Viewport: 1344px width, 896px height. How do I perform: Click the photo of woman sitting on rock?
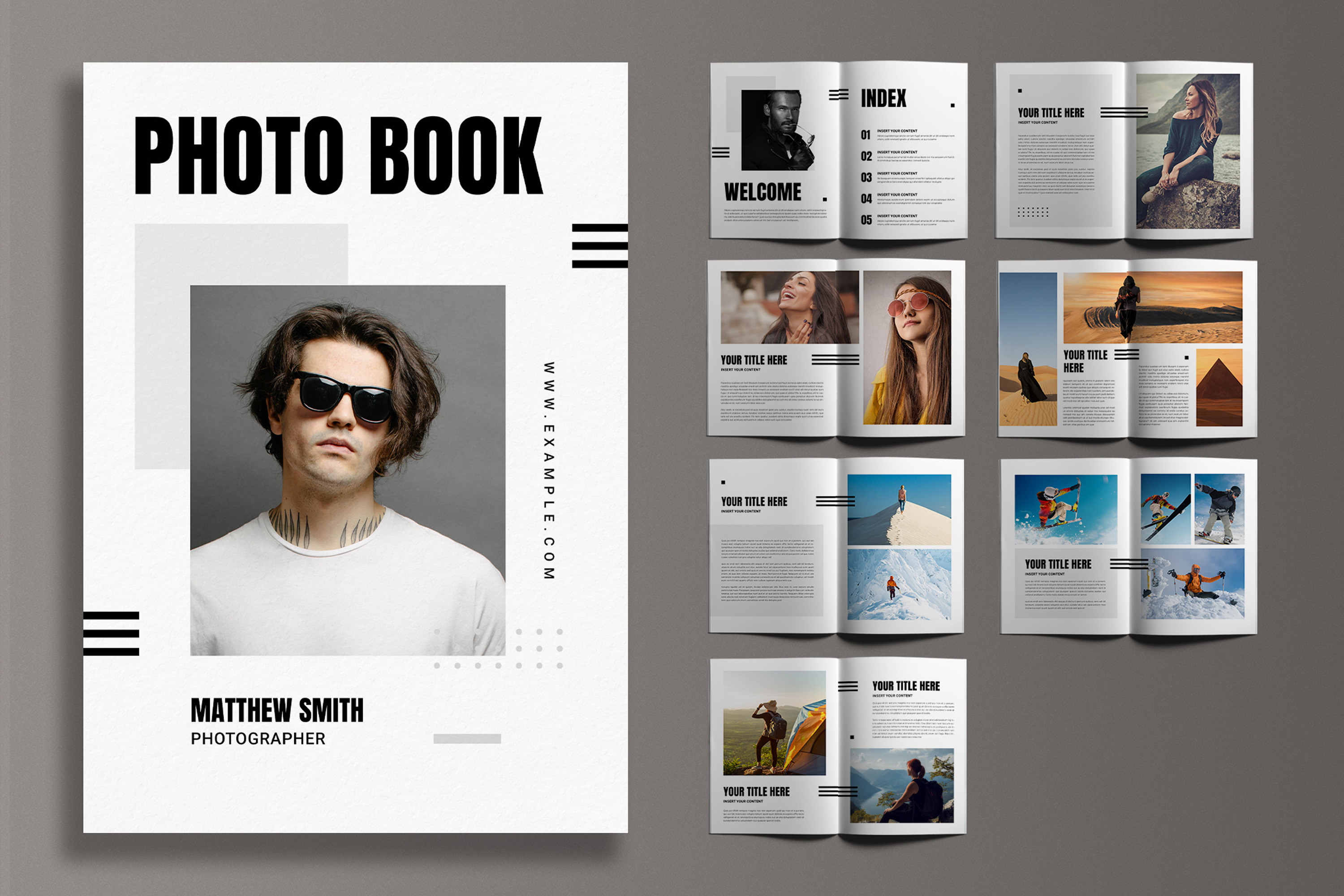(x=1188, y=151)
